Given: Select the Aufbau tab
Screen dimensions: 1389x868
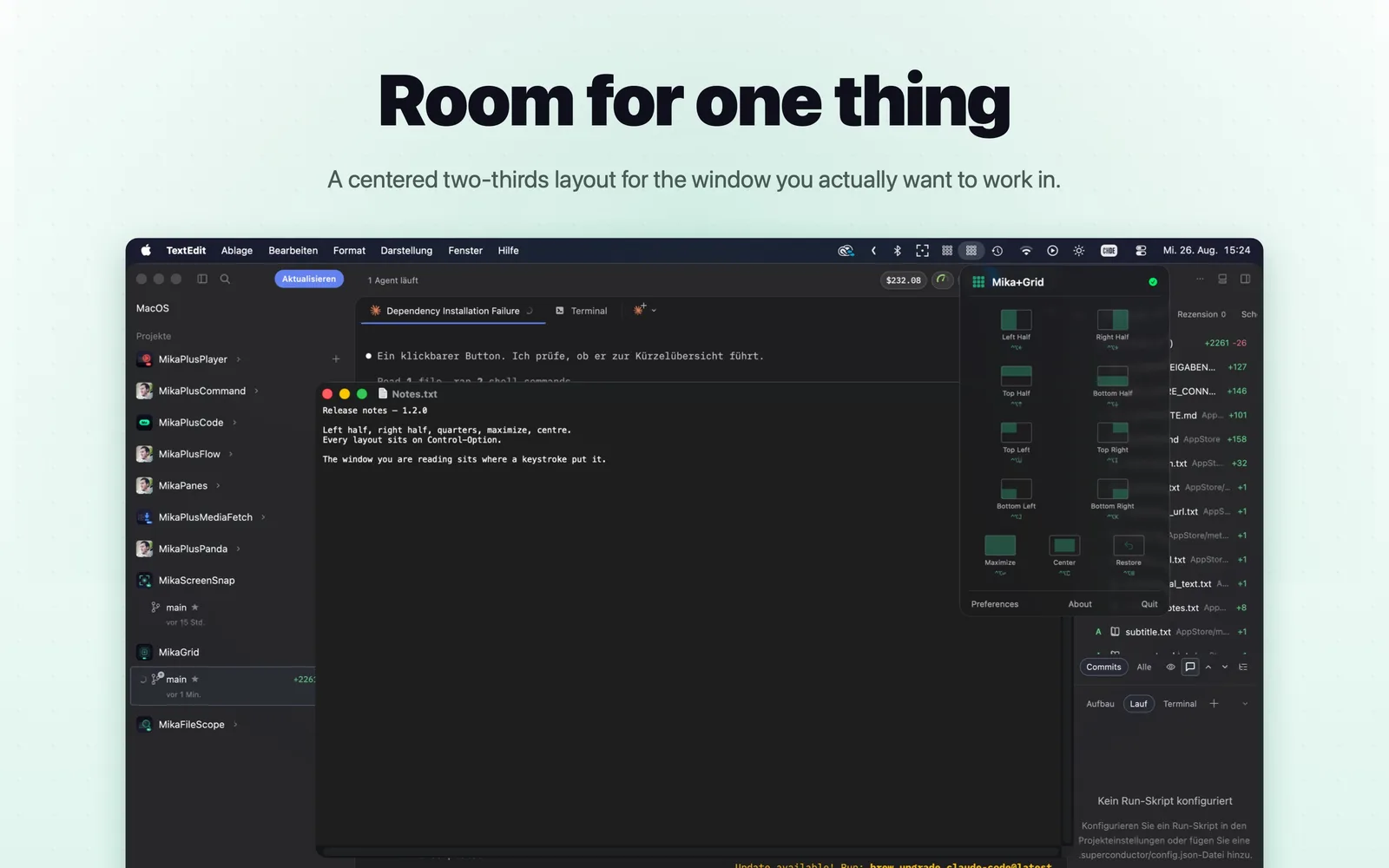Looking at the screenshot, I should [1100, 704].
